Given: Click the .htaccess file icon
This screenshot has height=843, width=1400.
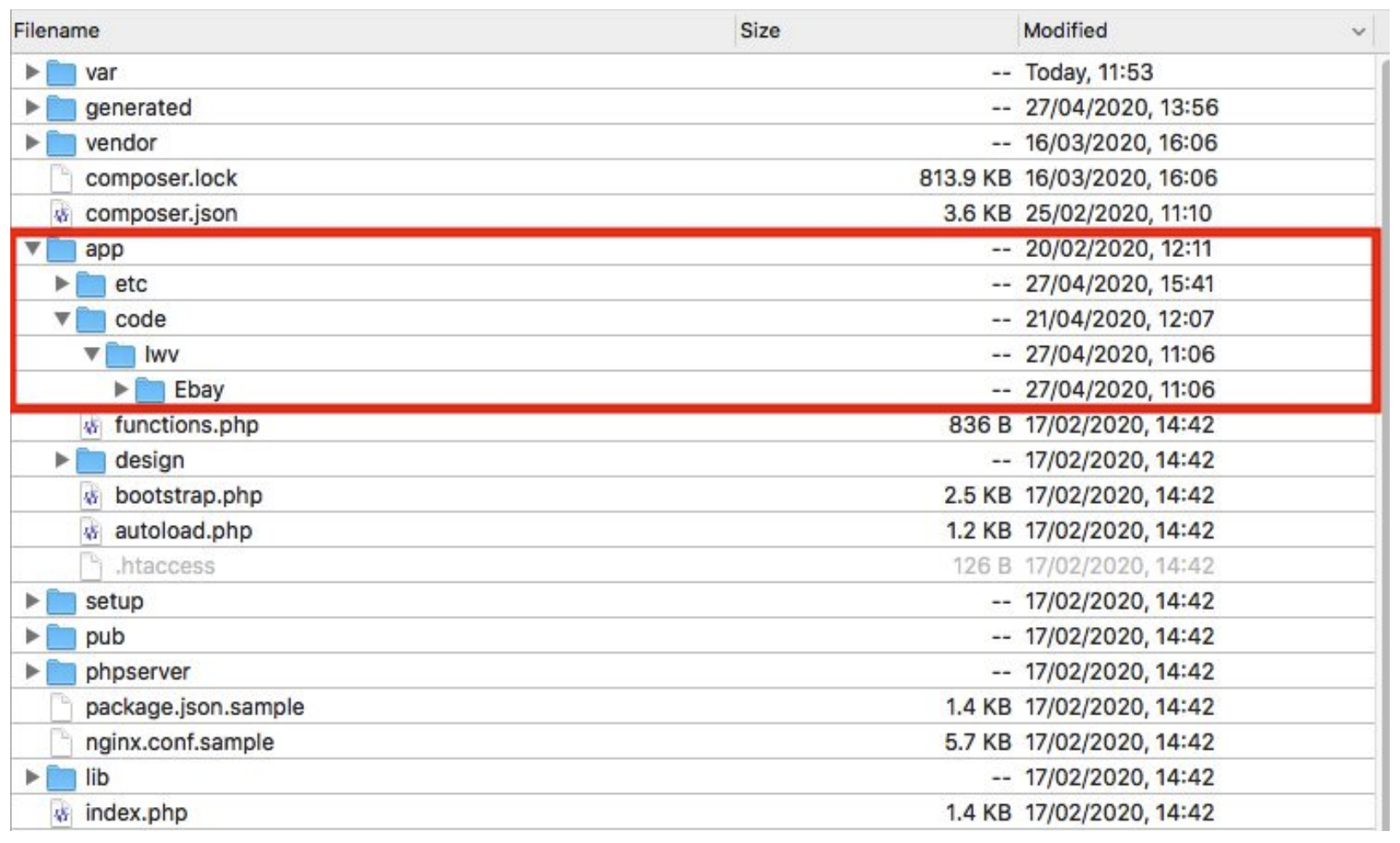Looking at the screenshot, I should [x=91, y=566].
